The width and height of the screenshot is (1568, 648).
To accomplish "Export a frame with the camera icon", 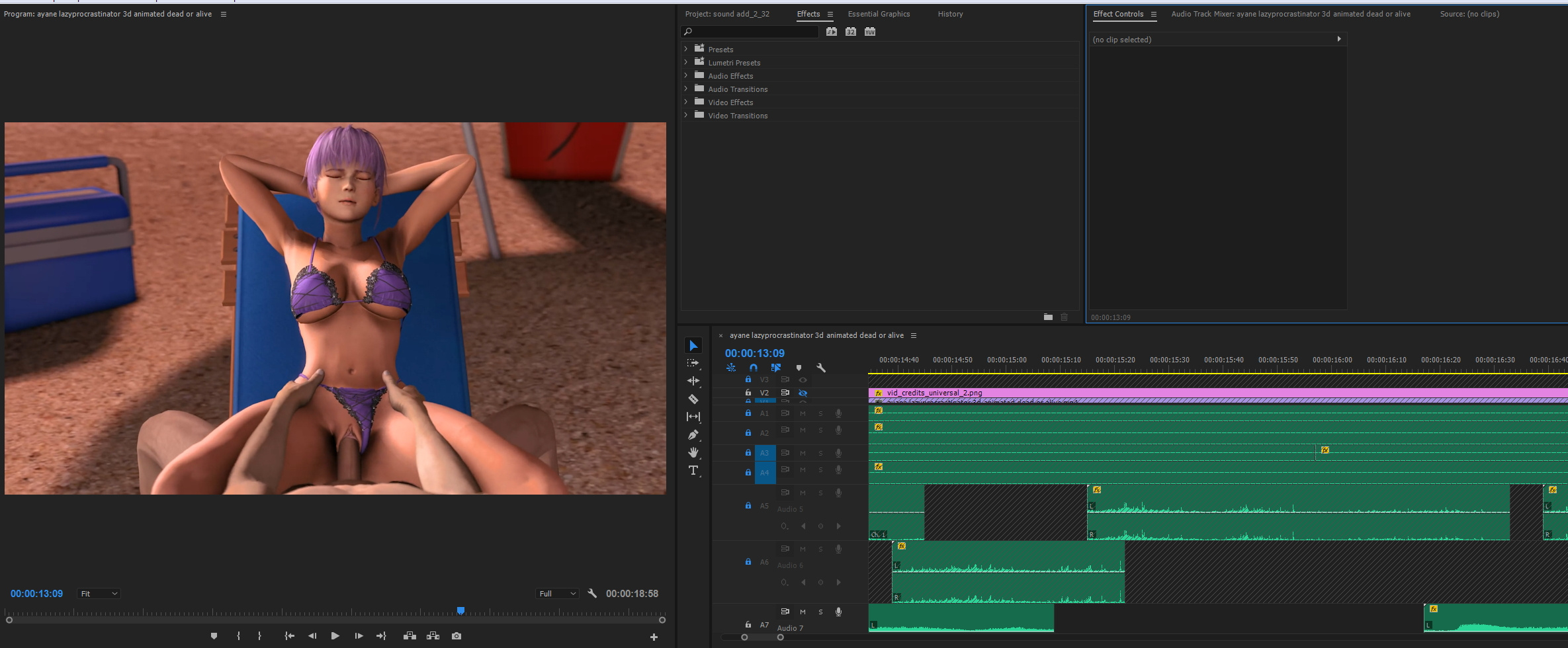I will (457, 636).
